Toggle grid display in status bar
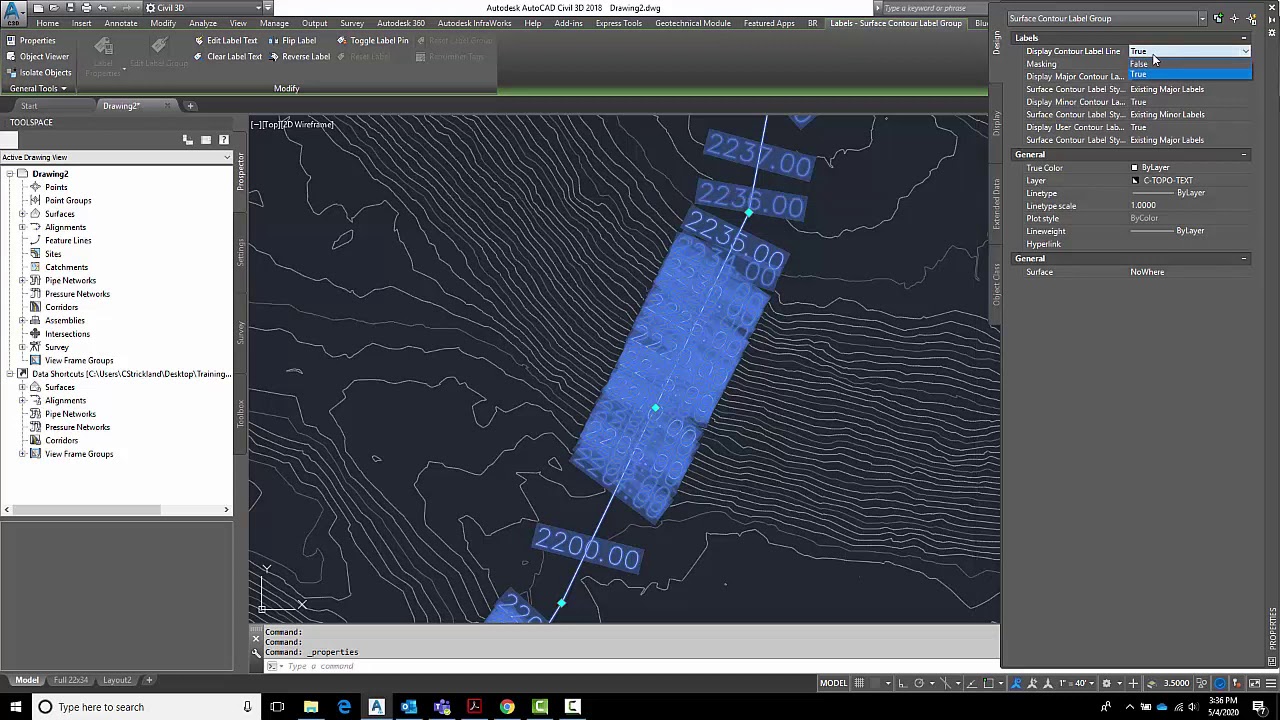This screenshot has width=1280, height=720. point(859,683)
